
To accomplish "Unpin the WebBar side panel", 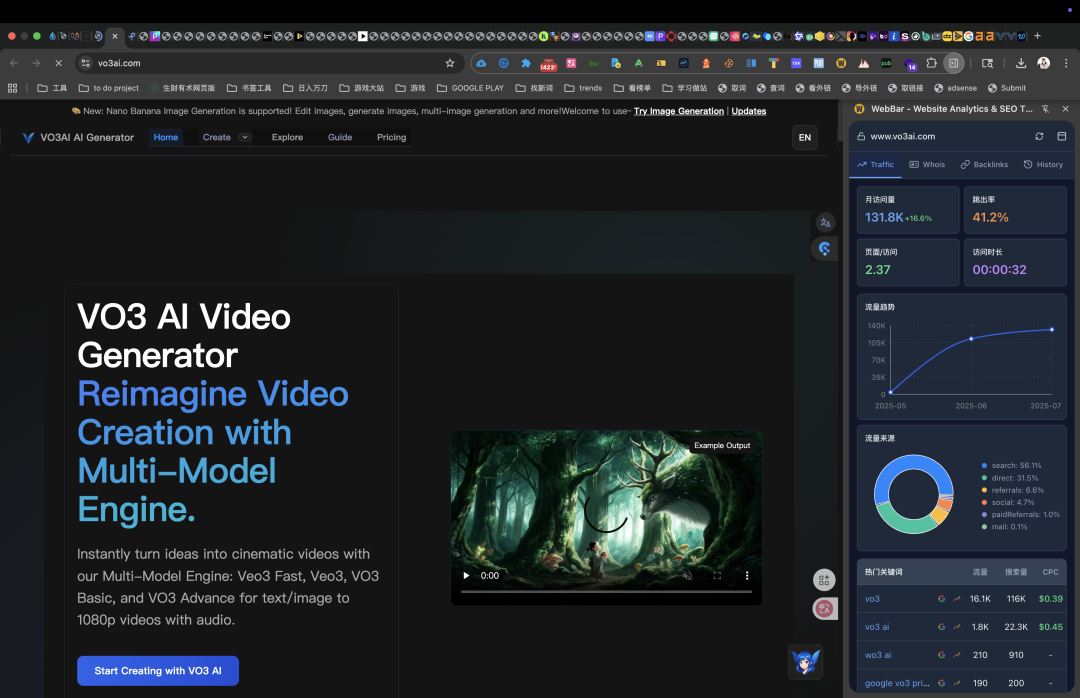I will coord(1046,109).
